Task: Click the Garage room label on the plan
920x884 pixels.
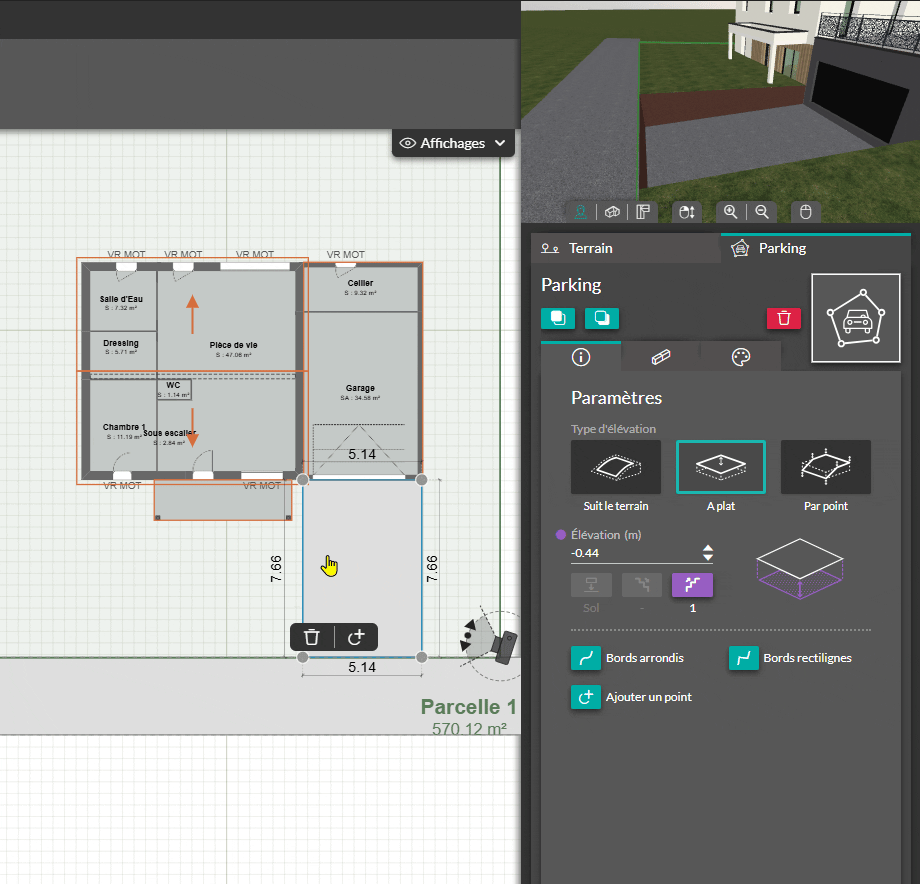Action: pyautogui.click(x=360, y=388)
